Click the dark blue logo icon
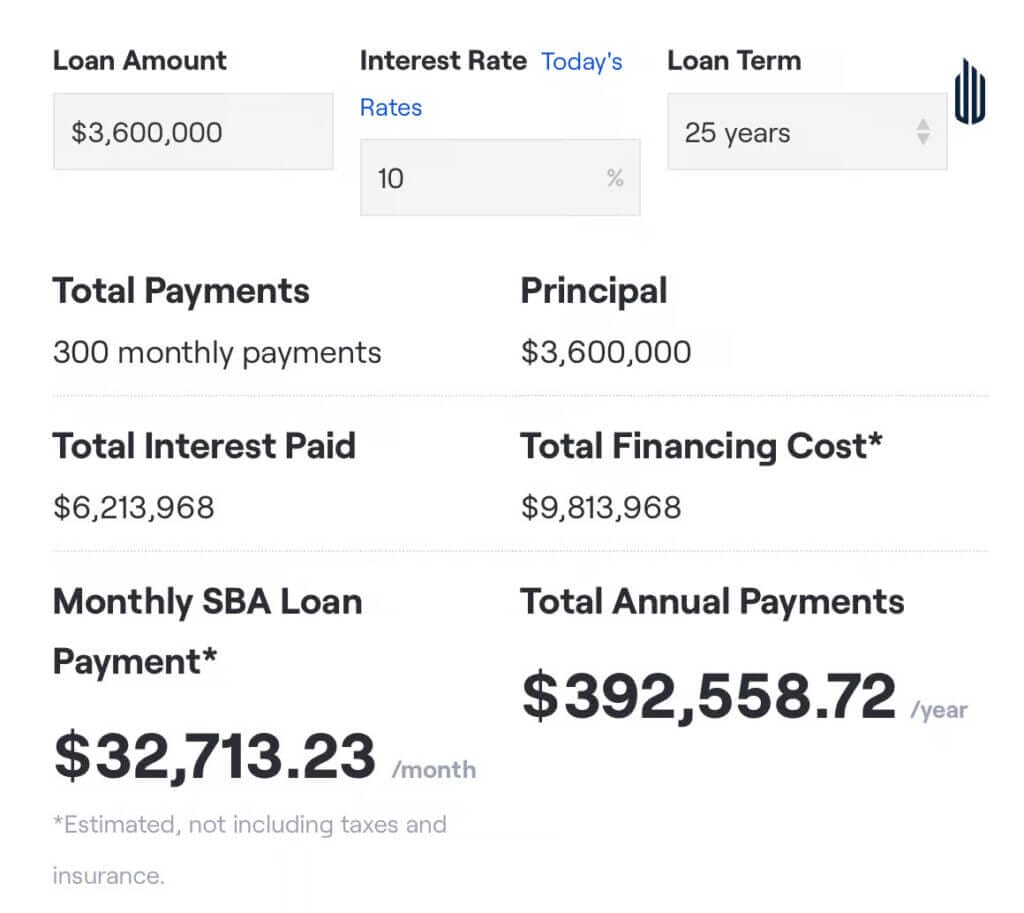Screen dimensions: 1024x913 coord(970,92)
